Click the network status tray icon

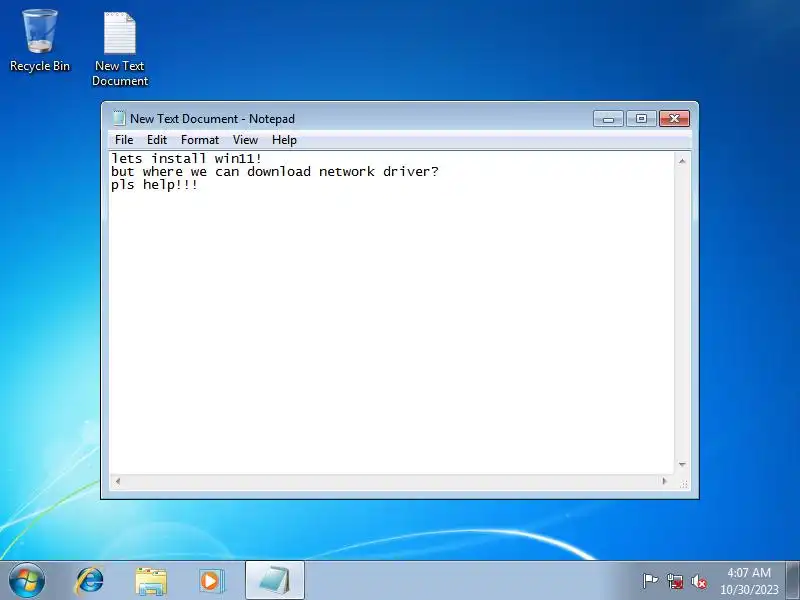675,581
